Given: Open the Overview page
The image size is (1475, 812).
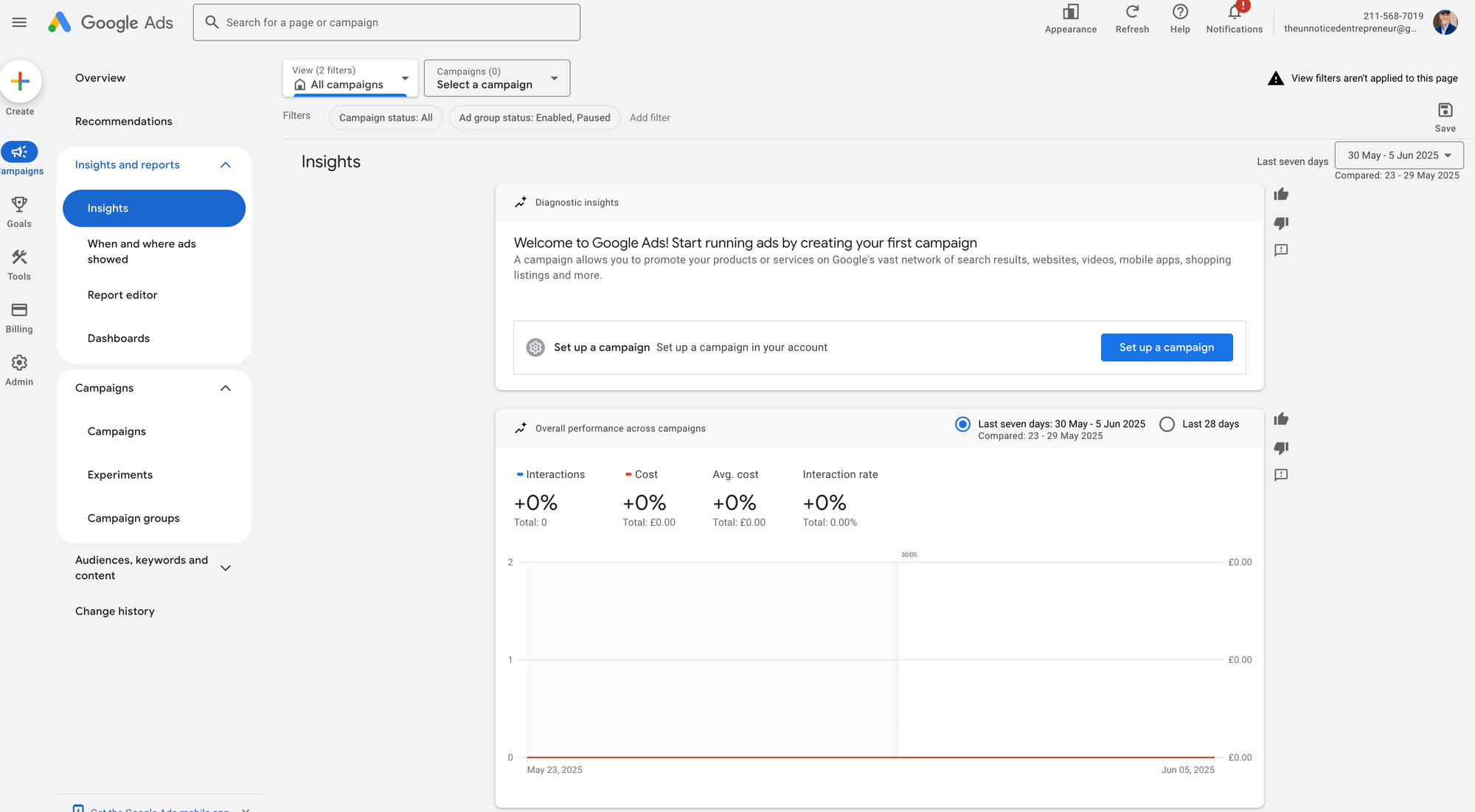Looking at the screenshot, I should point(100,78).
